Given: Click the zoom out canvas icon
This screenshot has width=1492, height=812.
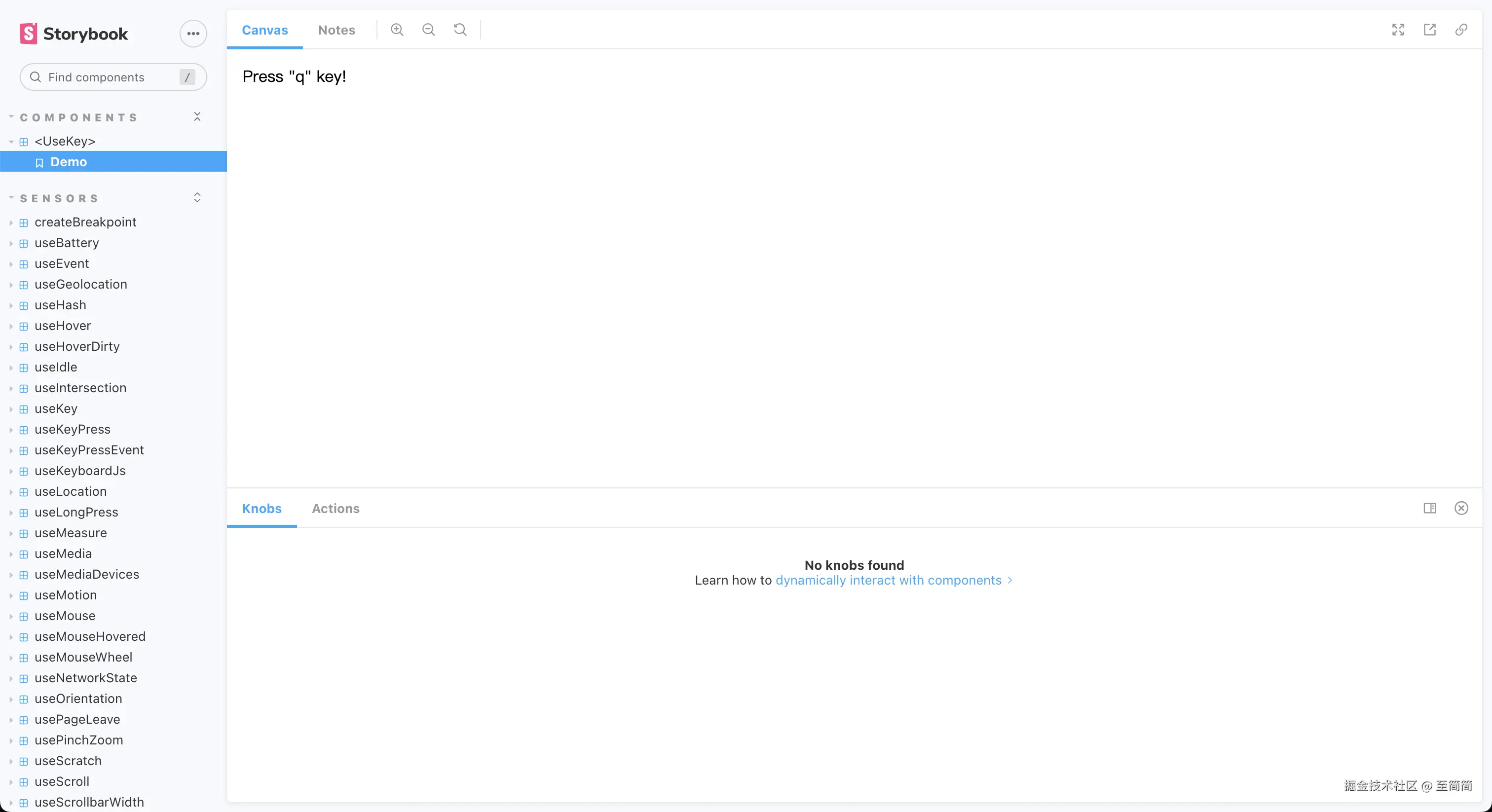Looking at the screenshot, I should point(429,30).
